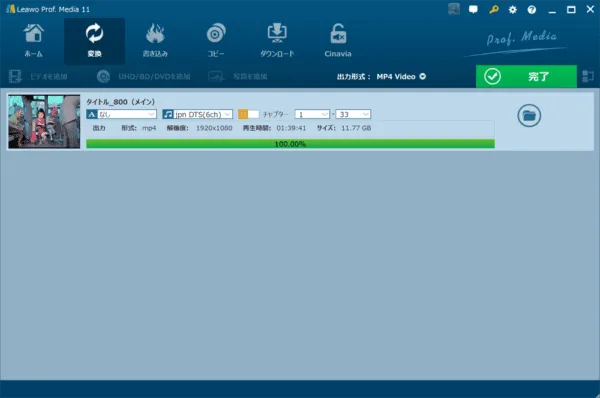Viewport: 600px width, 398px height.
Task: Open the Cinavia removal module
Action: 338,41
